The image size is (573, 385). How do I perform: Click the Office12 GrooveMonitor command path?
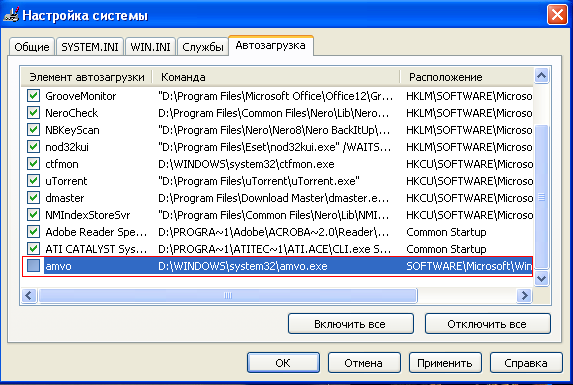coord(276,96)
